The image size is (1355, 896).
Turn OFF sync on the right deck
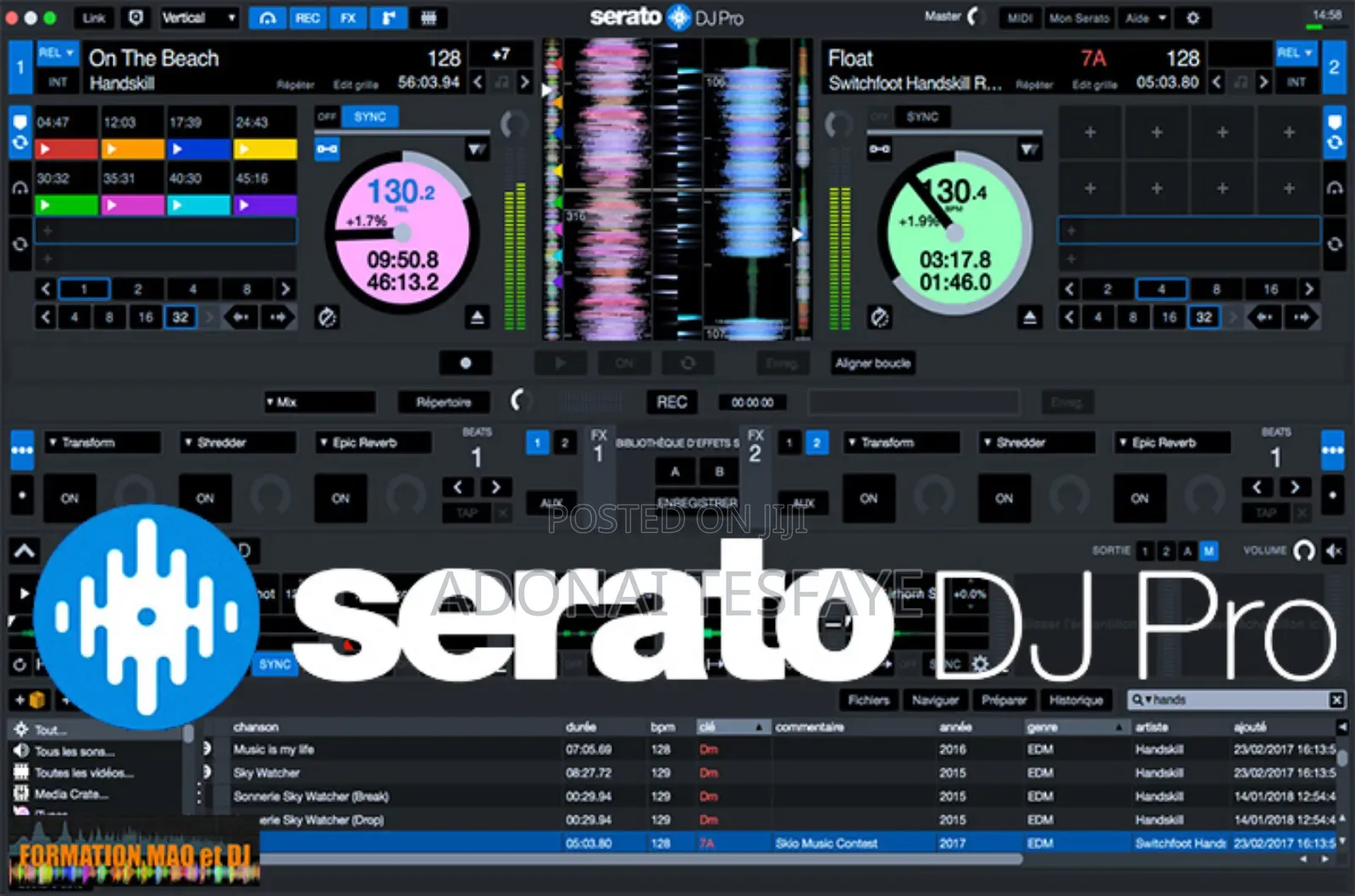(x=877, y=117)
